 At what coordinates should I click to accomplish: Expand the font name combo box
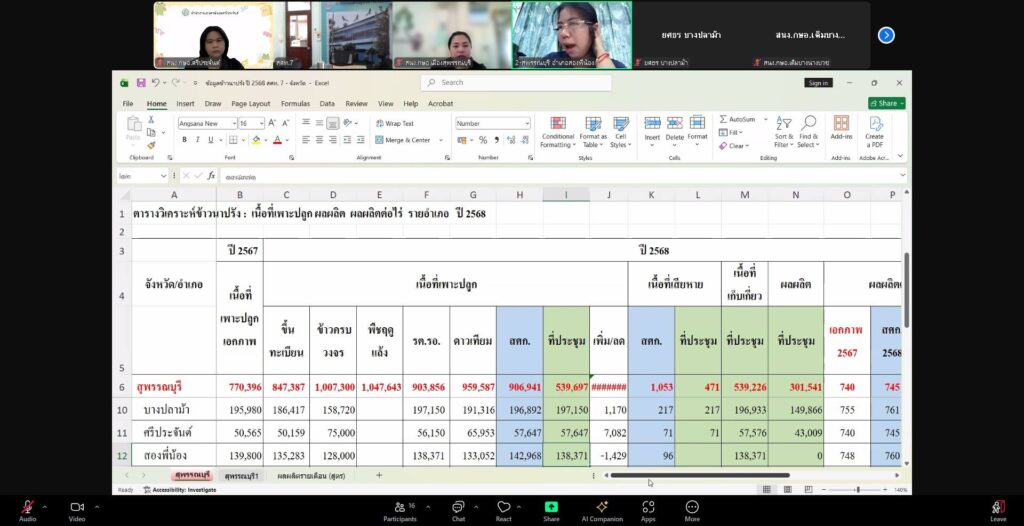pyautogui.click(x=231, y=124)
